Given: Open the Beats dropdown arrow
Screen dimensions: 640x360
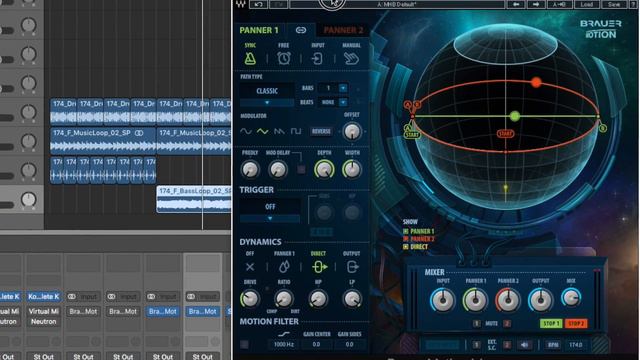Looking at the screenshot, I should pyautogui.click(x=343, y=102).
